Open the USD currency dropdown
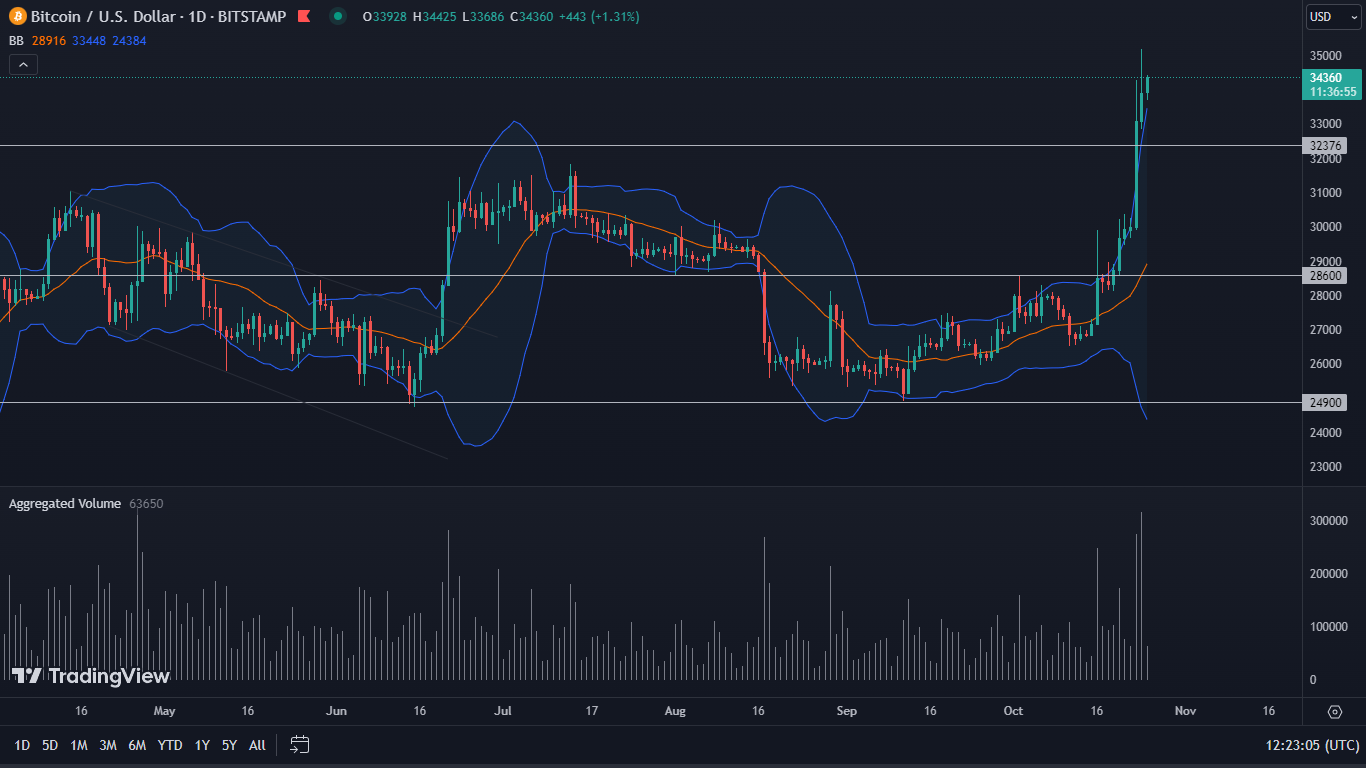 pos(1335,17)
